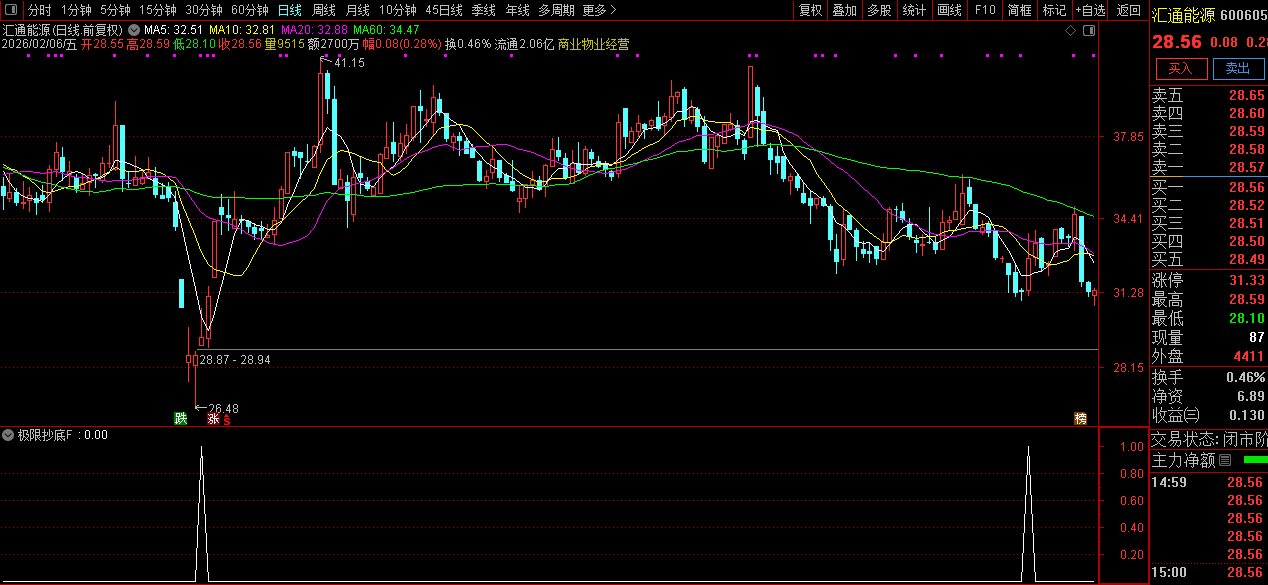Viewport: 1268px width, 585px height.
Task: Expand the 极限抄底F indicator dropdown
Action: pyautogui.click(x=9, y=436)
